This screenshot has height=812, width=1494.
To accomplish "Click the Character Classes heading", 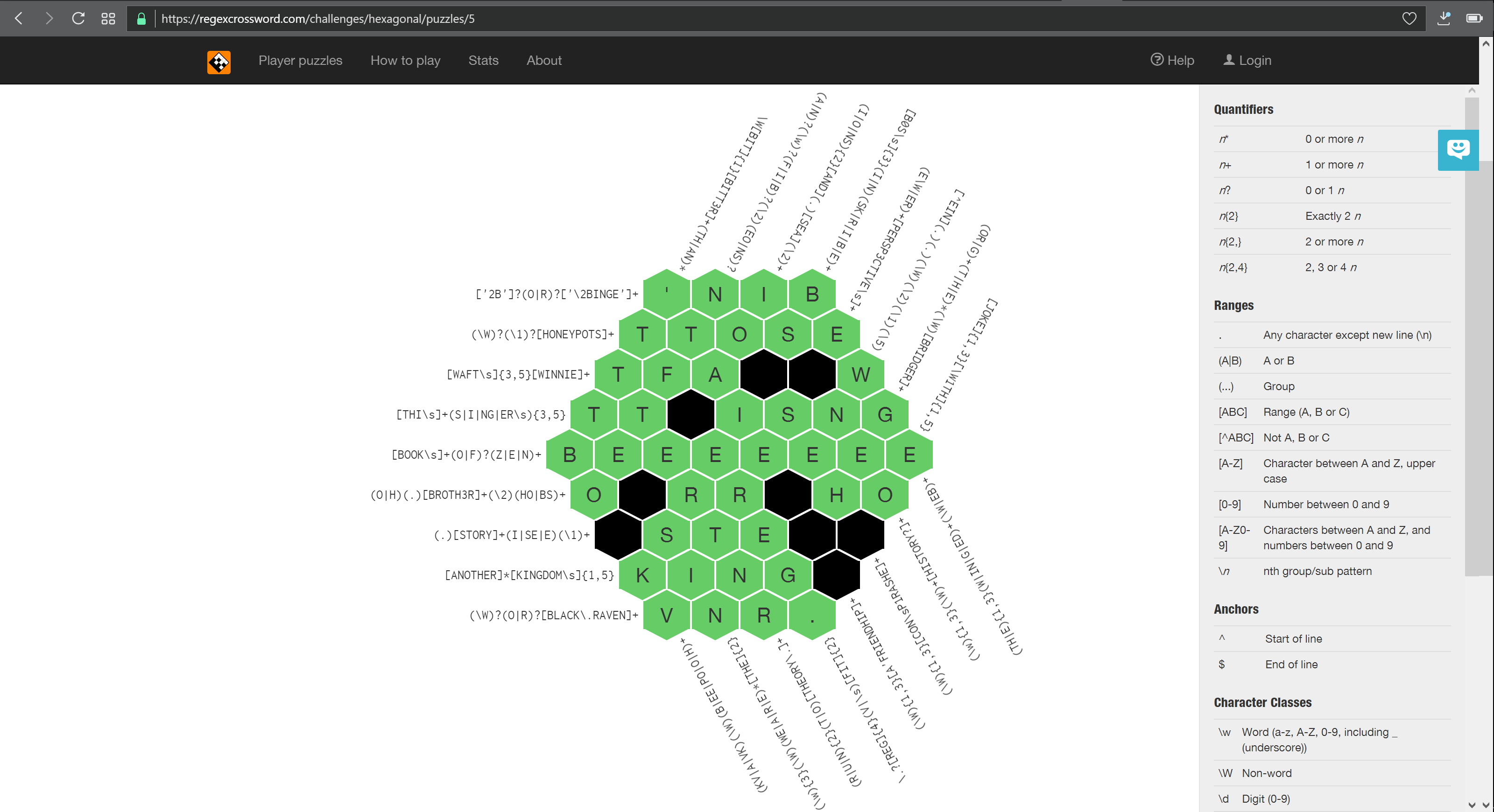I will click(x=1262, y=702).
